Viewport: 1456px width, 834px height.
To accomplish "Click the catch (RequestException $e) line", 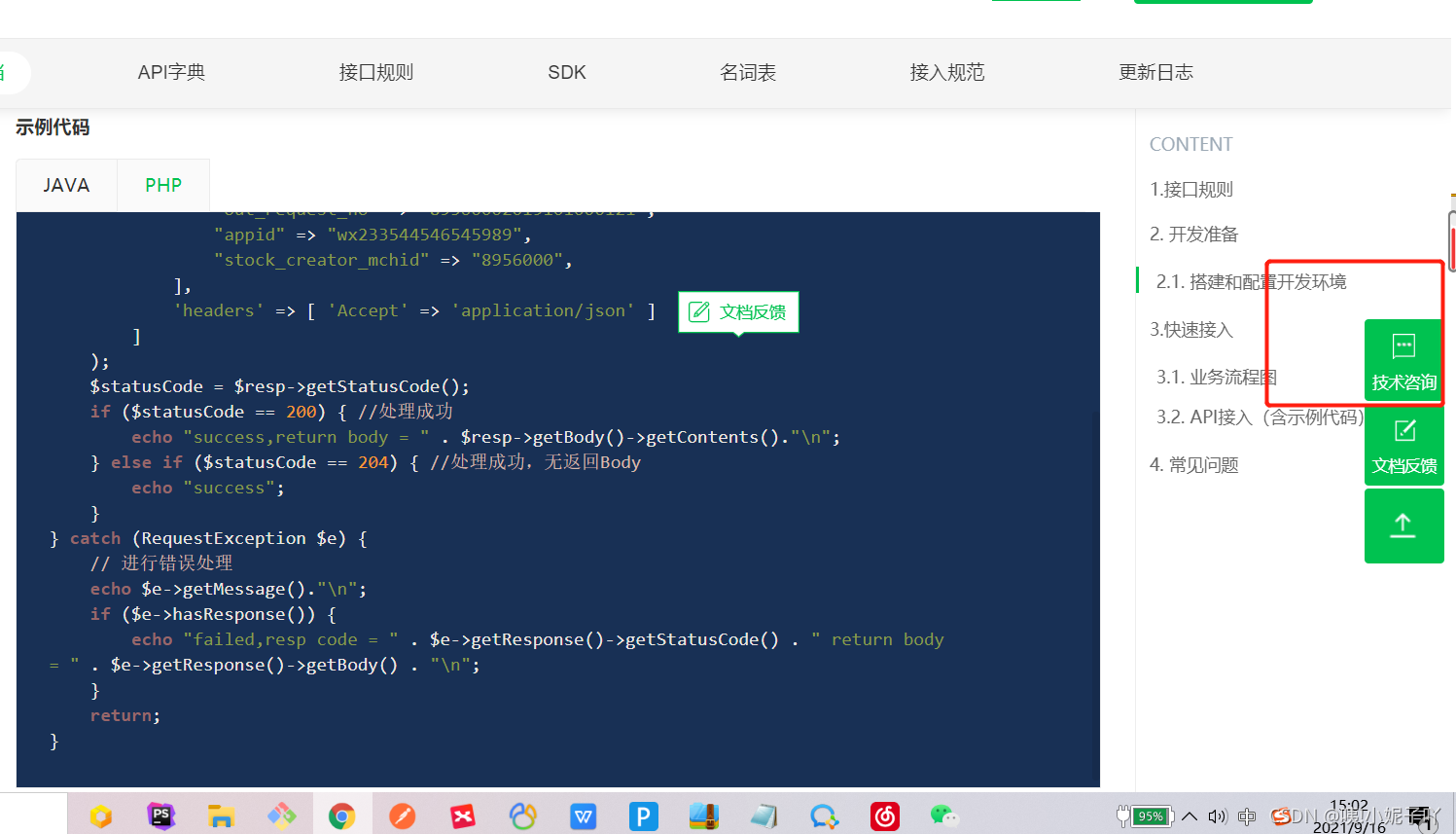I will point(208,538).
